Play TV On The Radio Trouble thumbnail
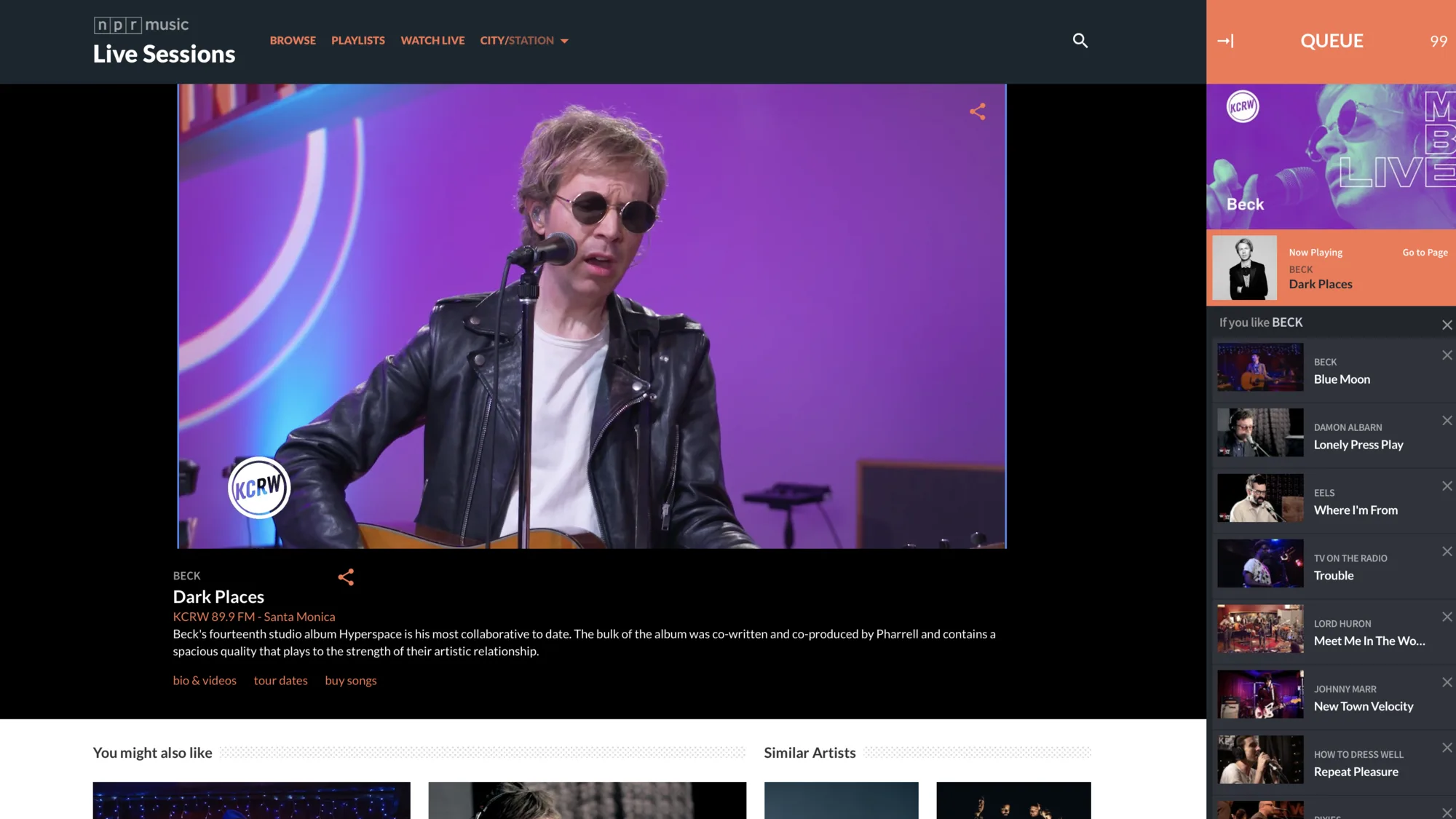Viewport: 1456px width, 819px height. 1260,563
